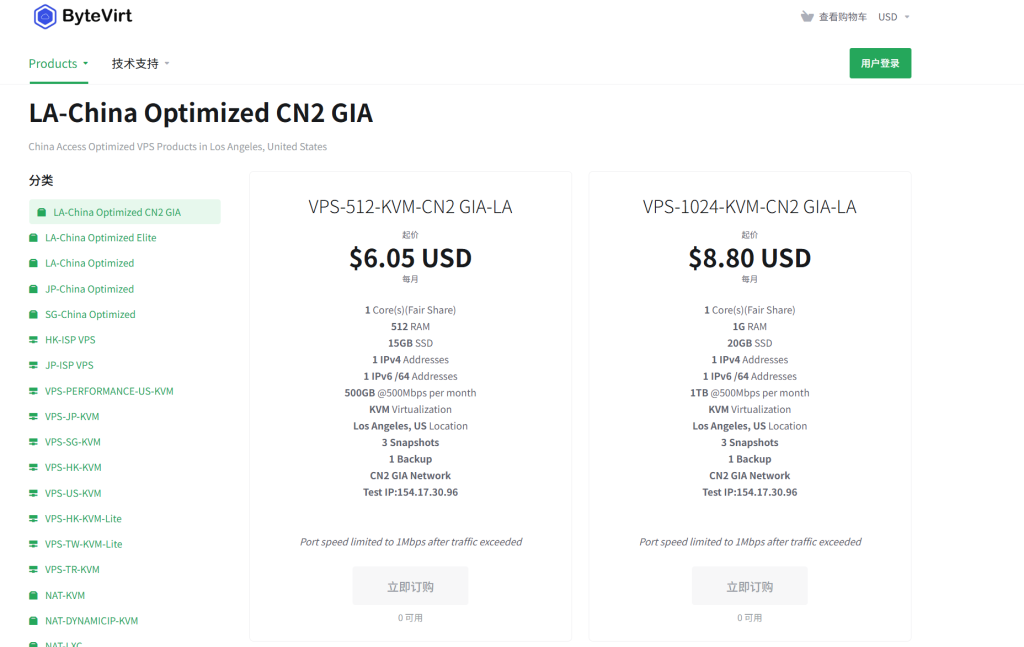The width and height of the screenshot is (1024, 647).
Task: Select the LA-China Optimized CN2 GIA category
Action: [x=117, y=212]
